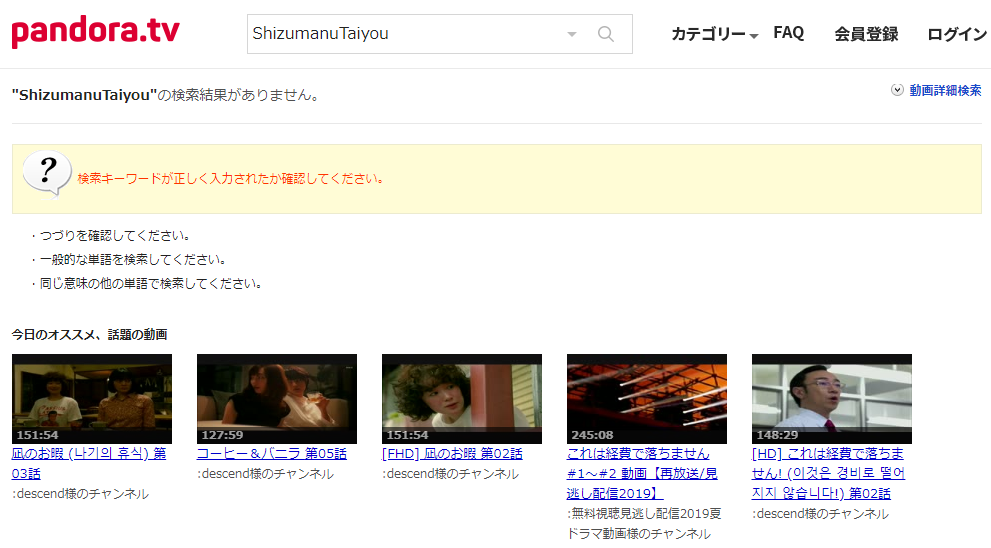The height and width of the screenshot is (548, 991).
Task: Click the 今日のオススメ、話題の動画 heading
Action: coord(89,334)
